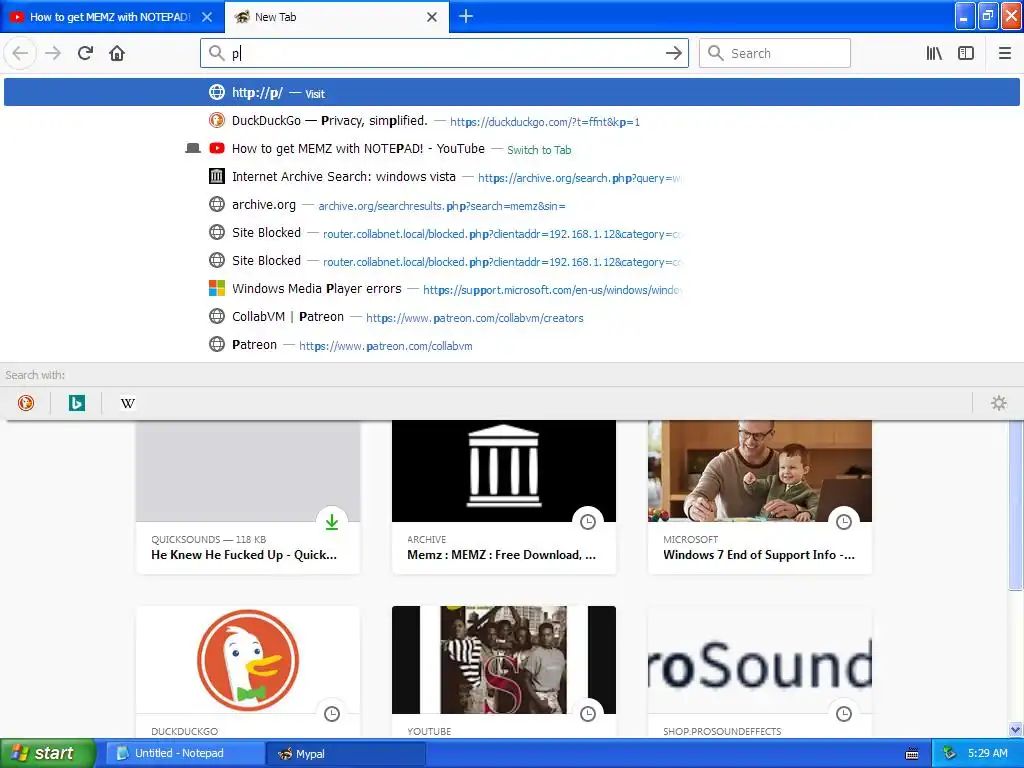Open the Library icon in the toolbar
Viewport: 1024px width, 768px height.
tap(934, 53)
